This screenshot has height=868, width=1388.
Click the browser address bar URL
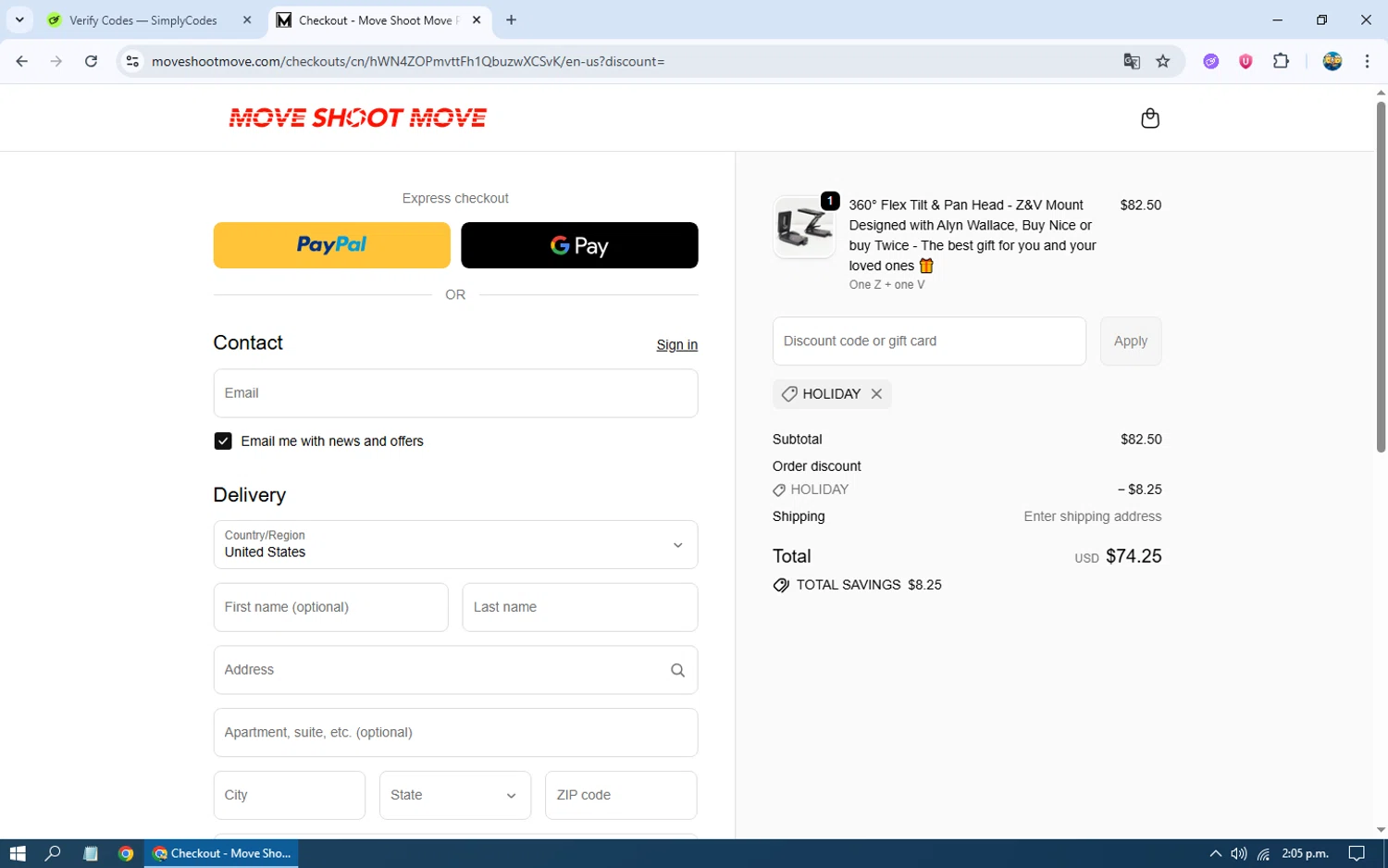click(408, 61)
